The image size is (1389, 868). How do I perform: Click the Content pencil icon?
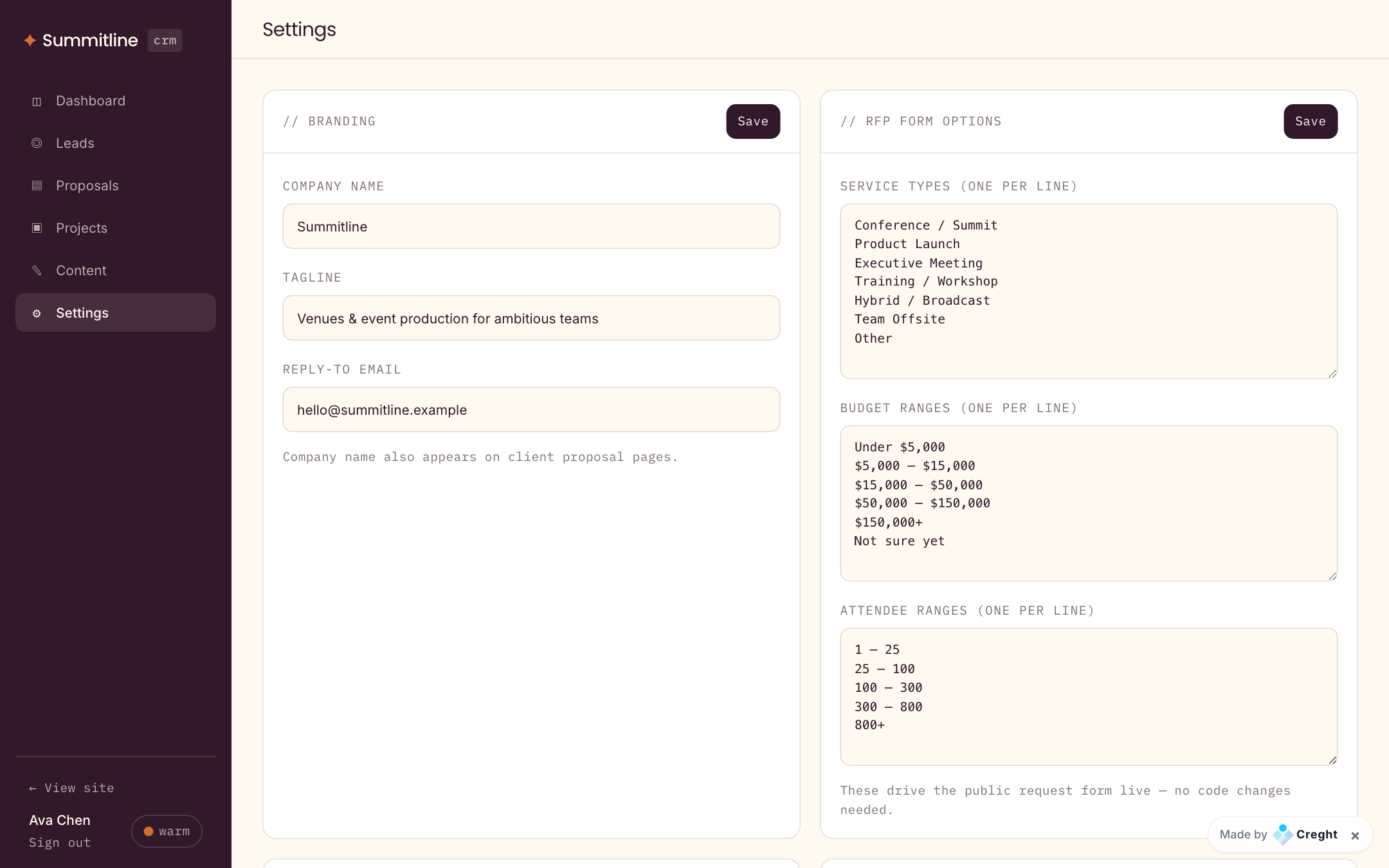pos(37,271)
